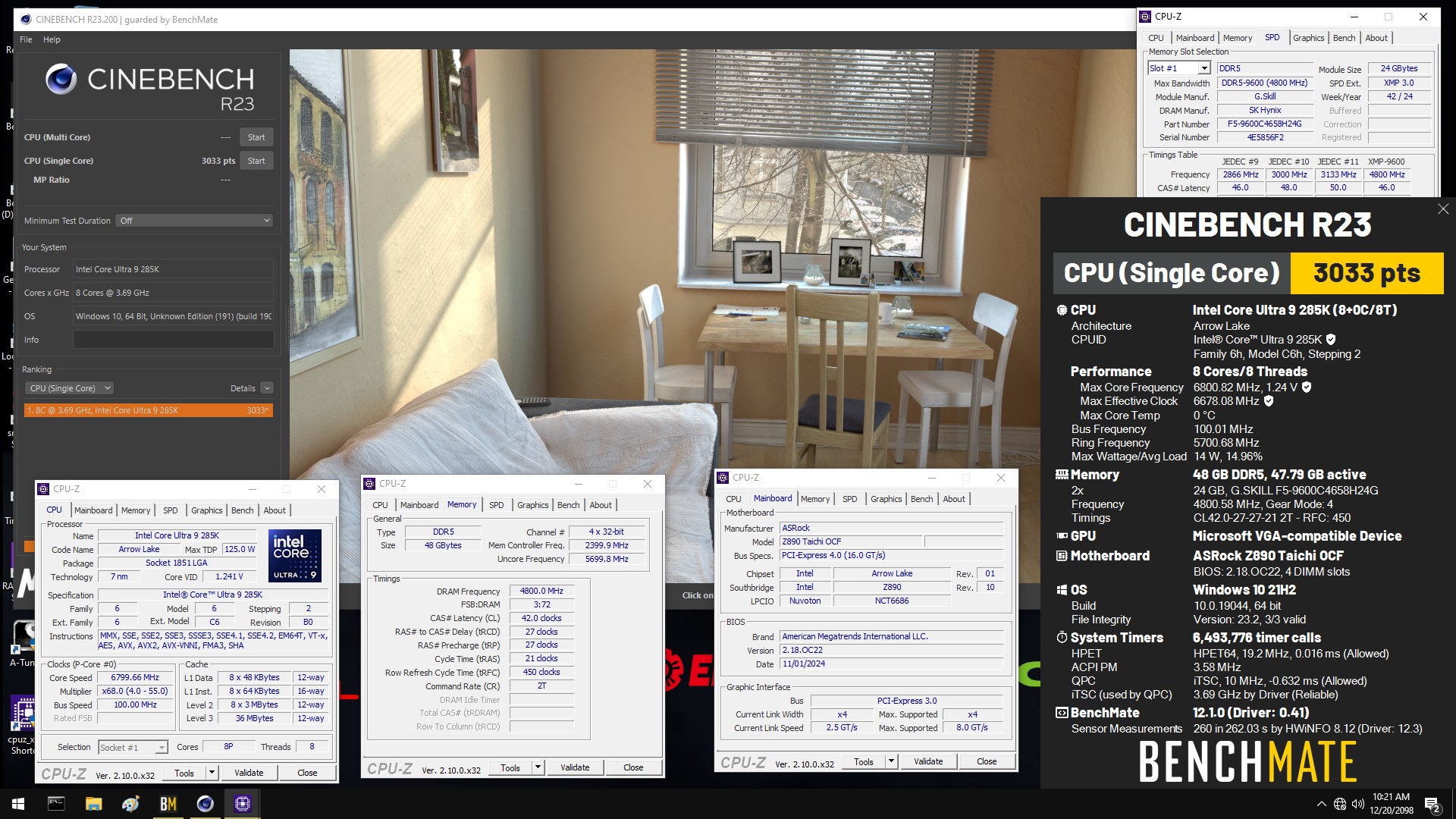
Task: Click Validate in CPU-Z CPU window
Action: (x=249, y=773)
